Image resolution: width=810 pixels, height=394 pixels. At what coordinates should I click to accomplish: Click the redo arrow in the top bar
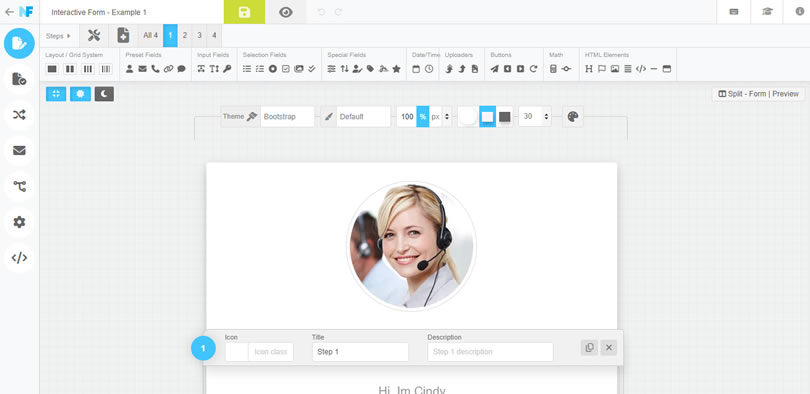tap(338, 12)
